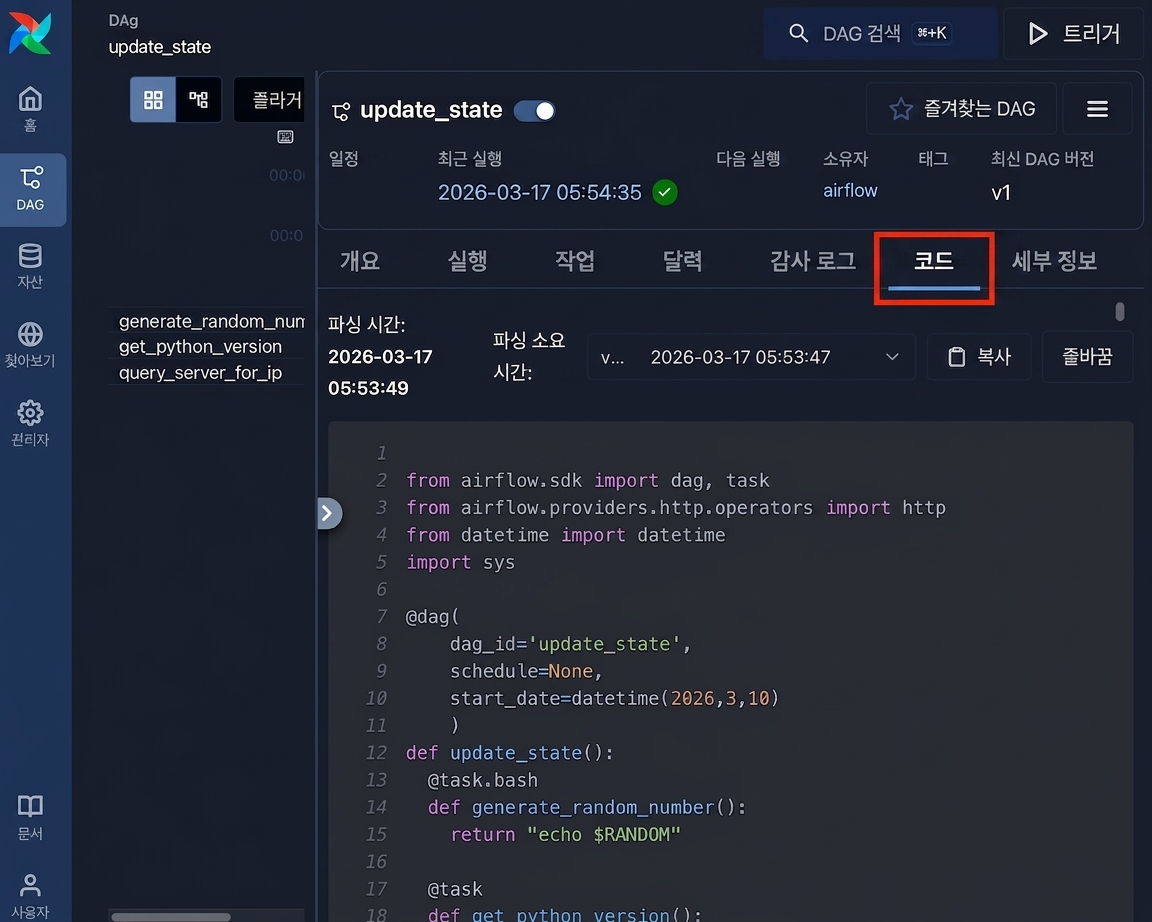Switch to grid view
The height and width of the screenshot is (922, 1152).
click(x=153, y=100)
